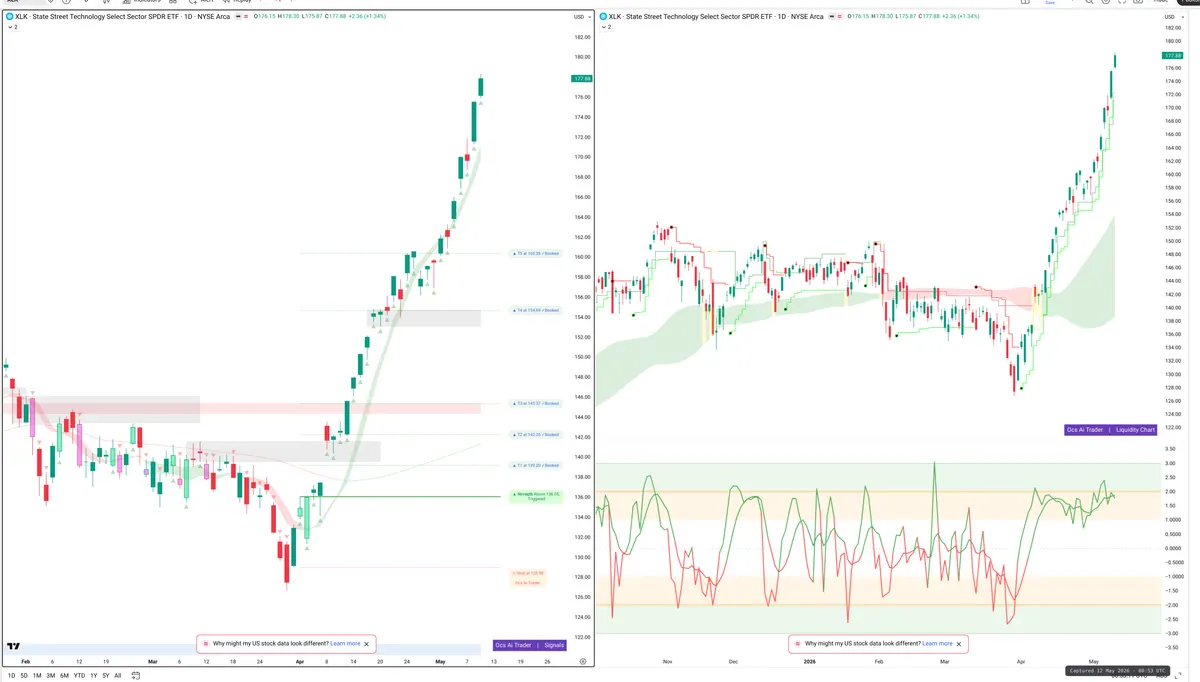The height and width of the screenshot is (682, 1200).
Task: Click the TradingView logo at bottom left
Action: [14, 647]
